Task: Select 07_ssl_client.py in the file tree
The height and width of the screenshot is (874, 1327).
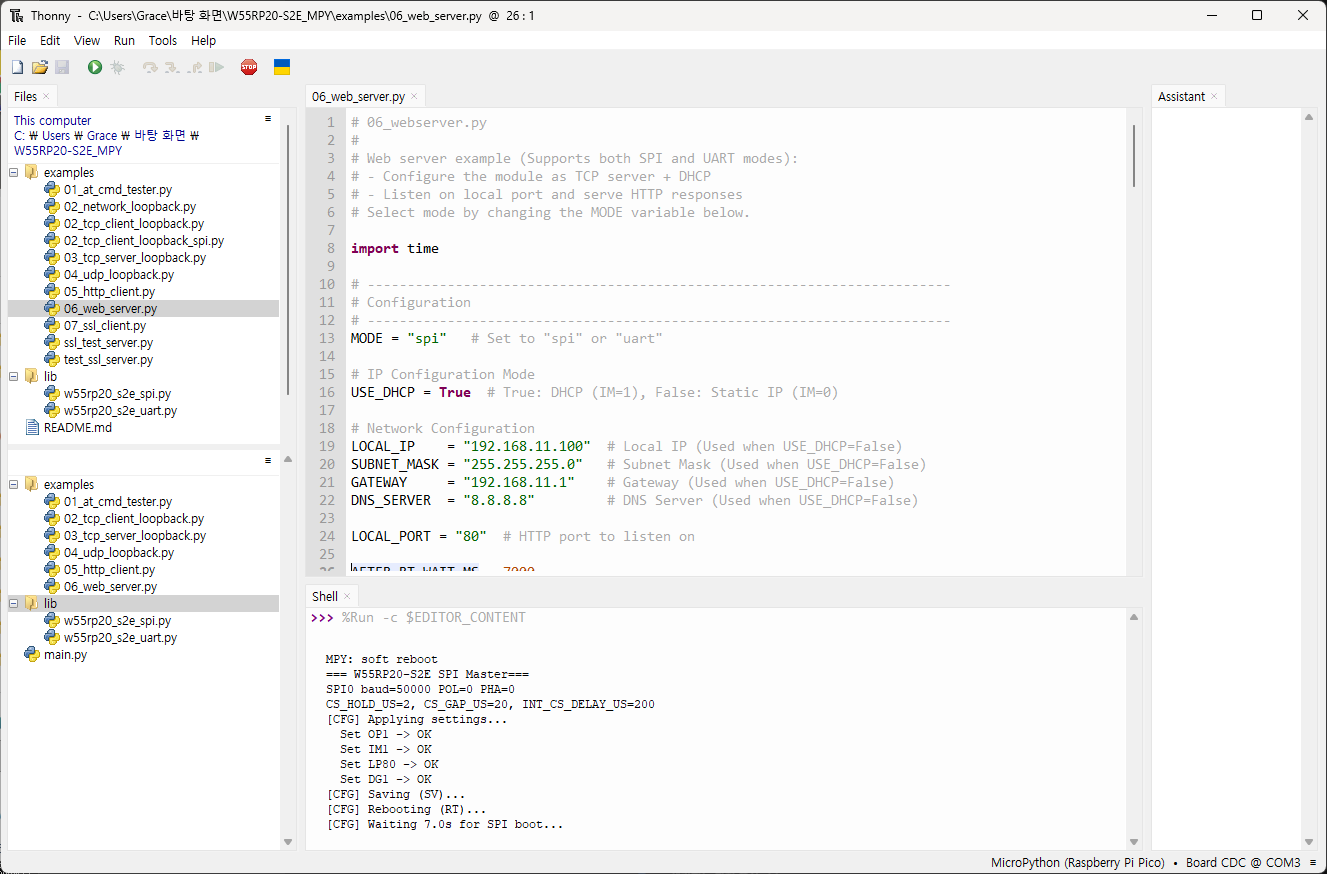Action: pos(104,325)
